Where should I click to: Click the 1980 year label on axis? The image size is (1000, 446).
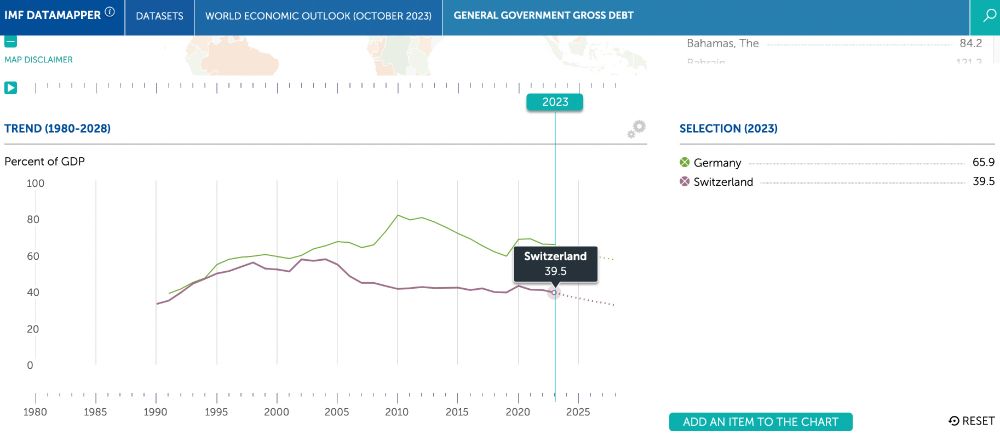coord(35,412)
